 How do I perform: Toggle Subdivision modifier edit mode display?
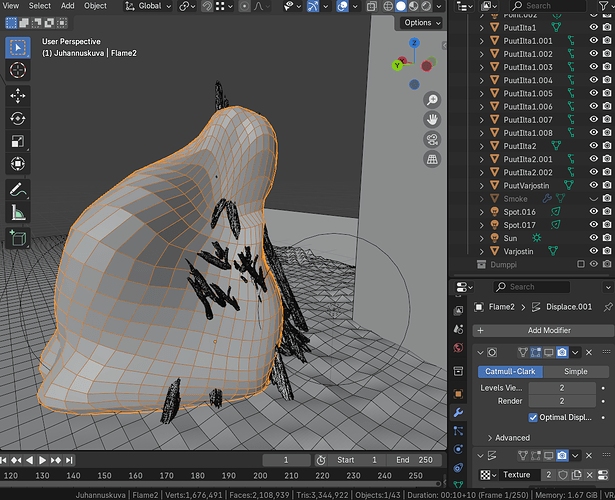(x=535, y=352)
